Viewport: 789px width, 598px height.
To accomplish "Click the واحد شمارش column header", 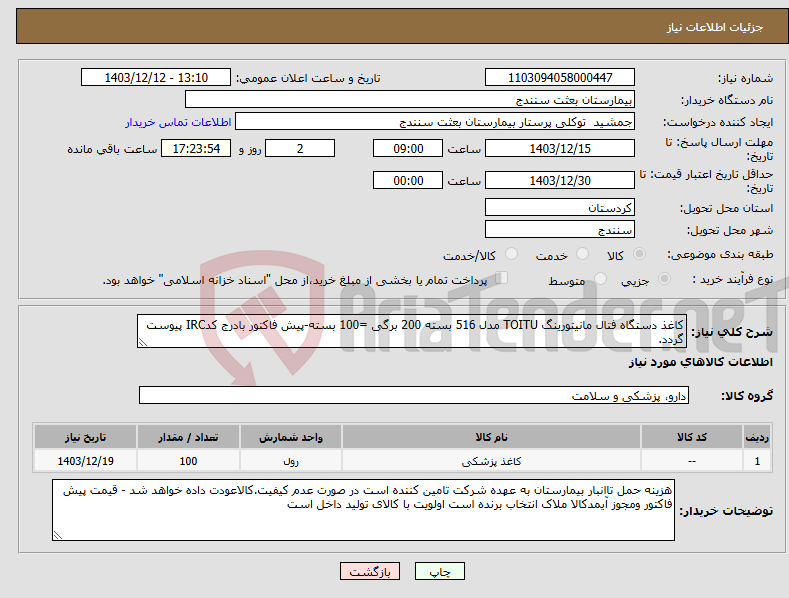I will [291, 437].
